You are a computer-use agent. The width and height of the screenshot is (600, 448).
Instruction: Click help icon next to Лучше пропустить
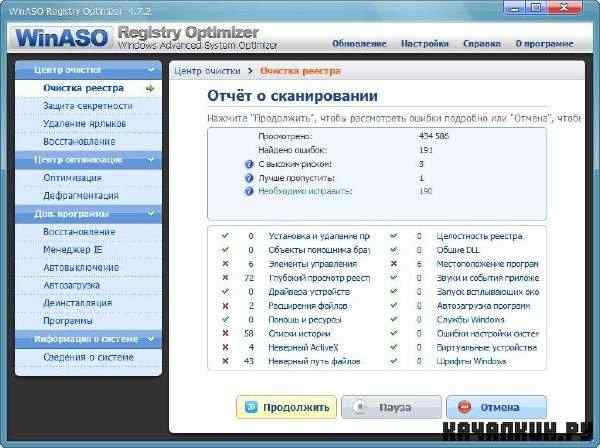pyautogui.click(x=249, y=178)
